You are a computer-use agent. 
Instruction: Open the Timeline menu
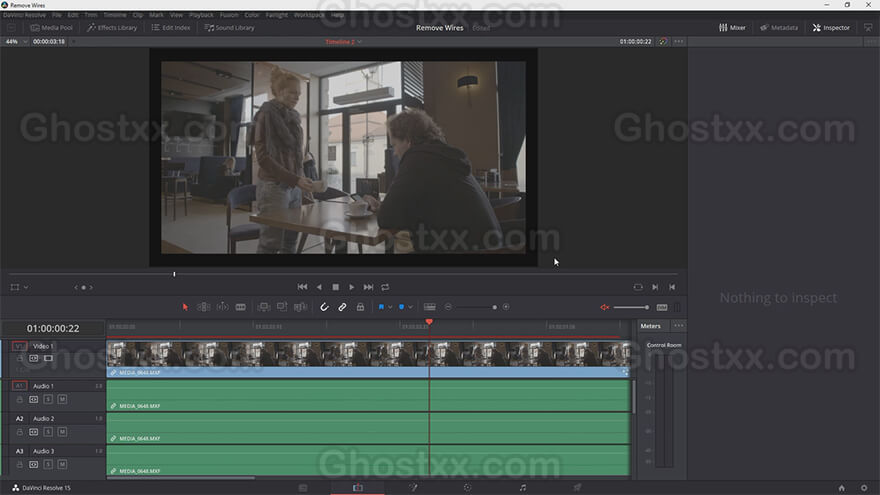tap(115, 15)
